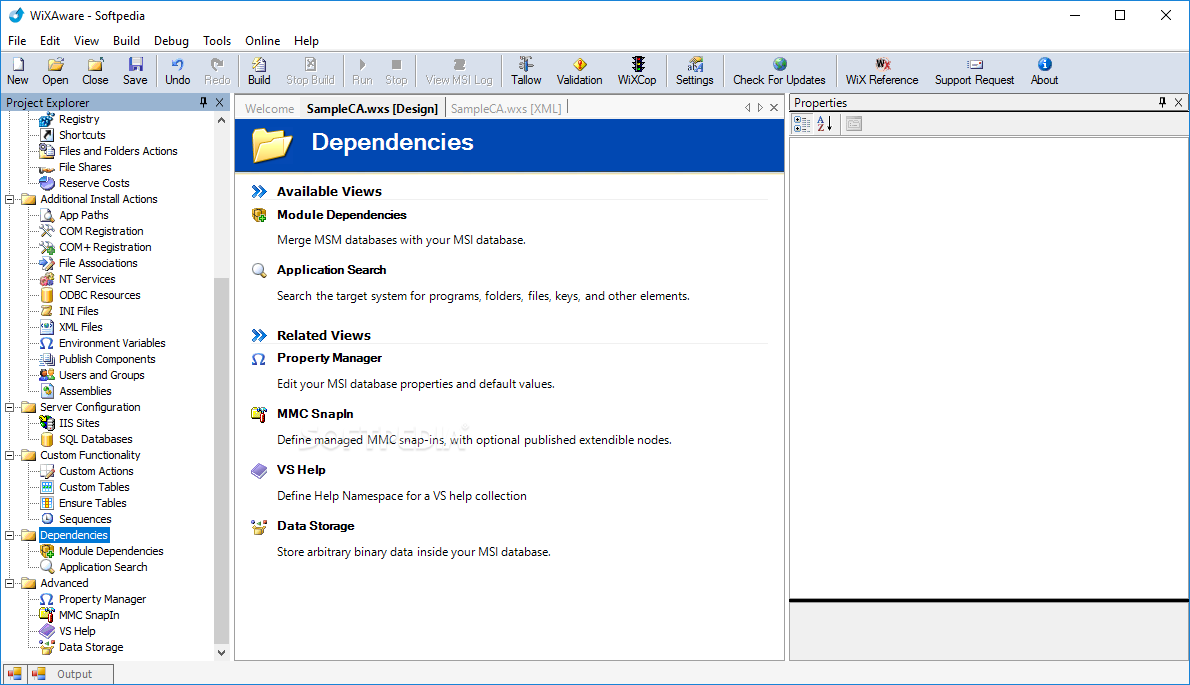Open the File menu

coord(17,41)
